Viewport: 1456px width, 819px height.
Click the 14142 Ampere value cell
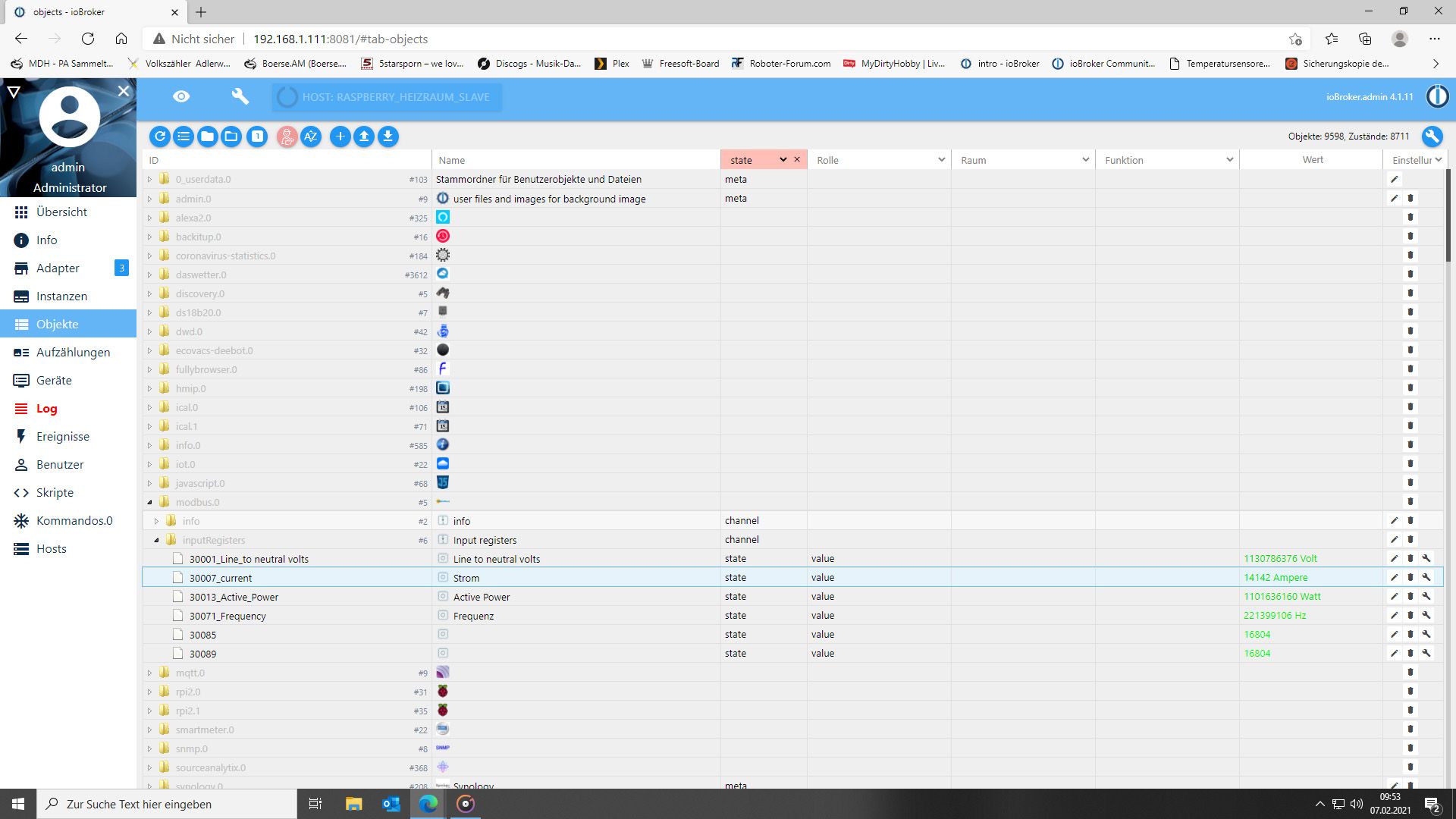1276,578
